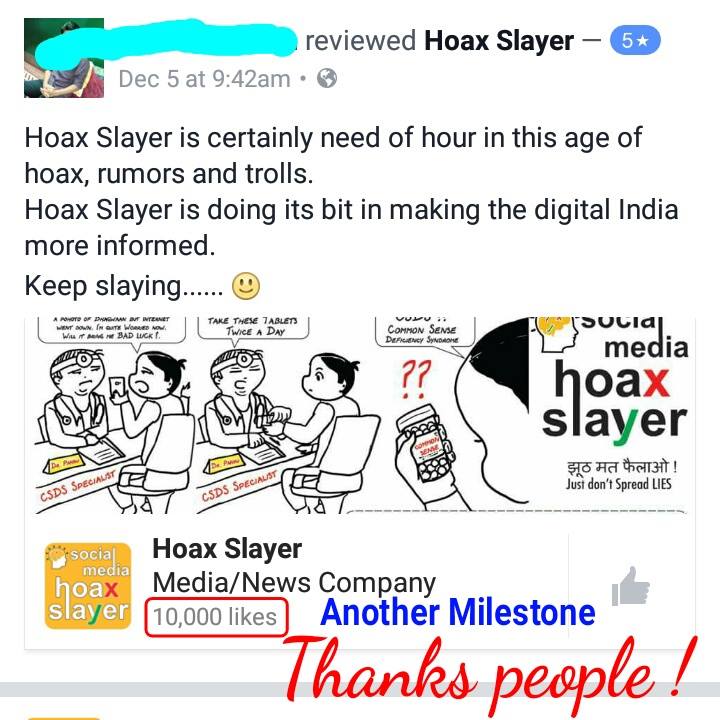Click the Another Milestone blue text

pyautogui.click(x=458, y=613)
